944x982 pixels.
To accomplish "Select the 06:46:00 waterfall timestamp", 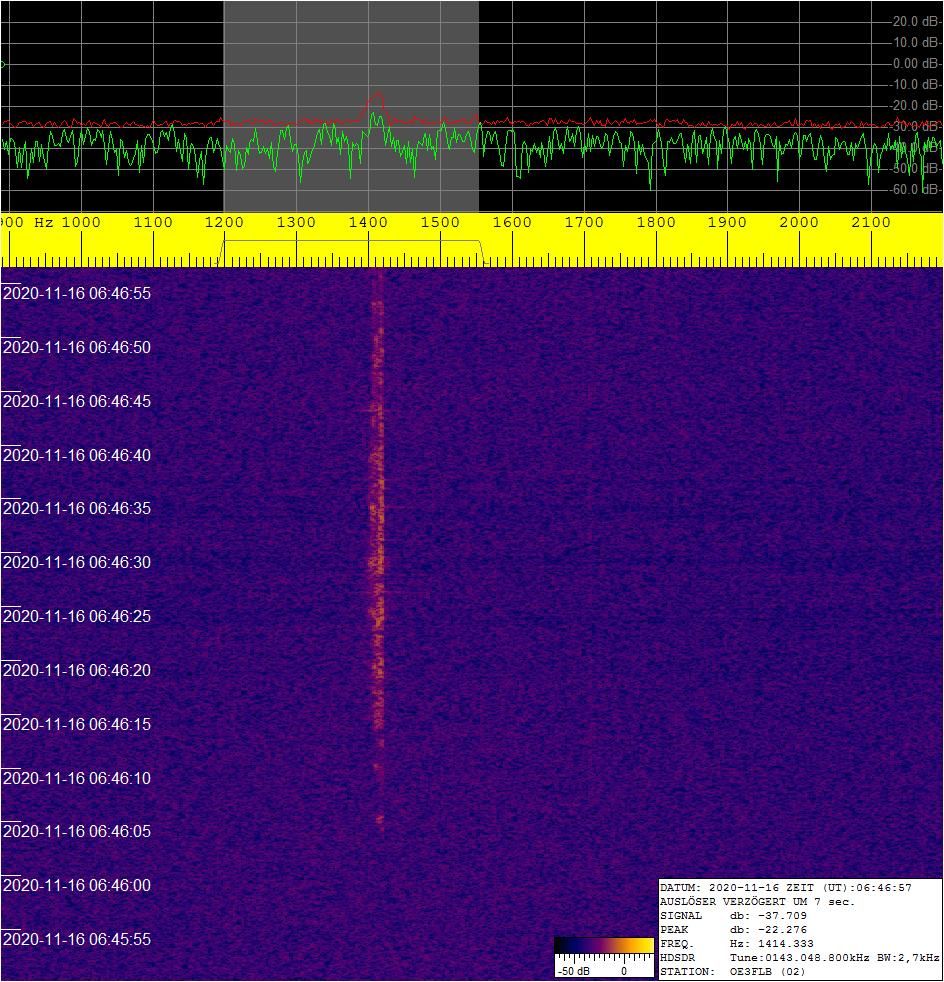I will (x=77, y=885).
